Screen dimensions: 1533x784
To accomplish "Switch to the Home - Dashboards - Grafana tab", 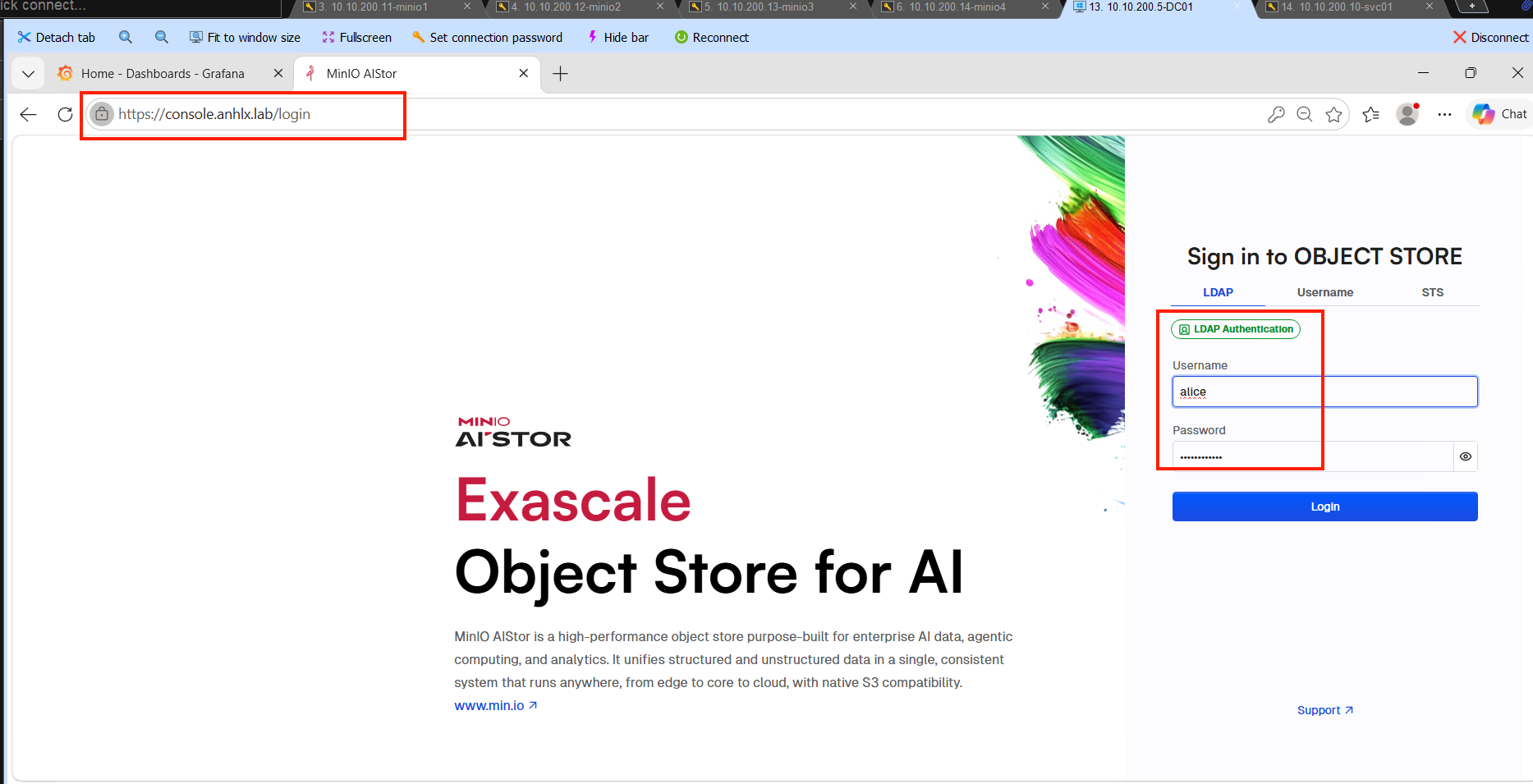I will tap(163, 74).
